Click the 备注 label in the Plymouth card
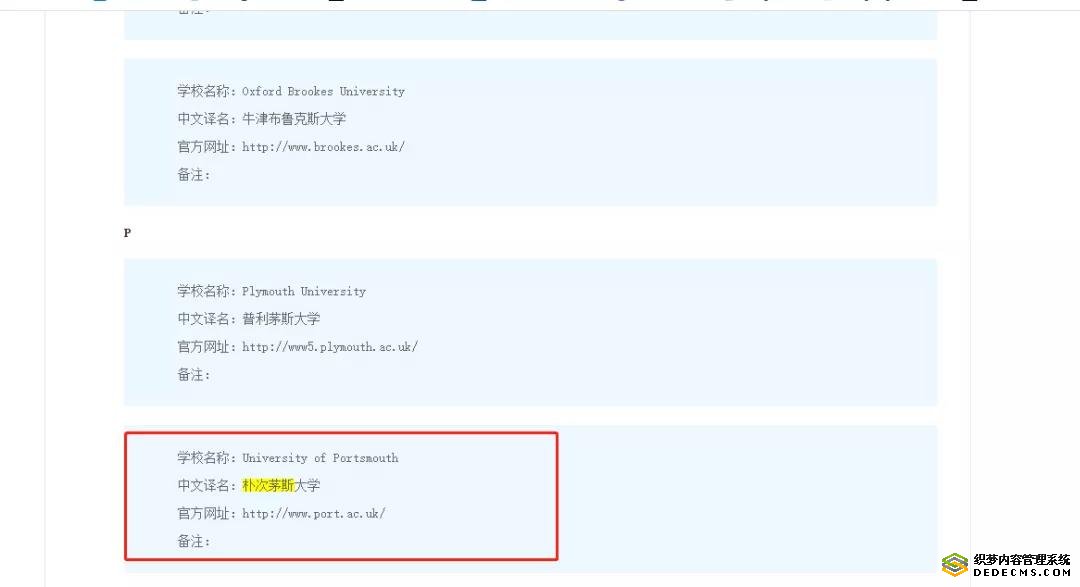The image size is (1080, 587). click(194, 375)
